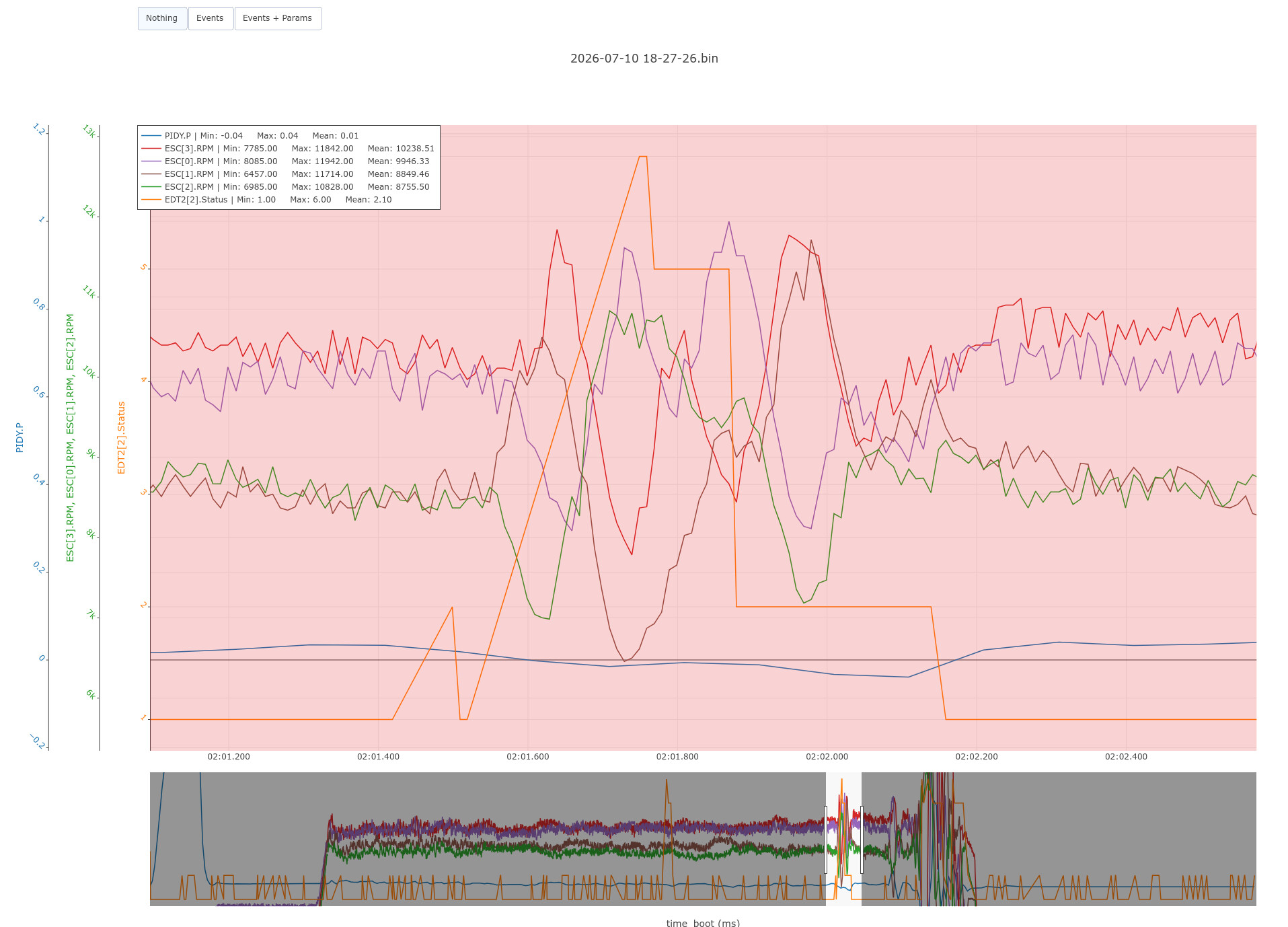This screenshot has height=927, width=1288.
Task: Click the -0.2 tick on PIDY.P axis
Action: coord(38,742)
